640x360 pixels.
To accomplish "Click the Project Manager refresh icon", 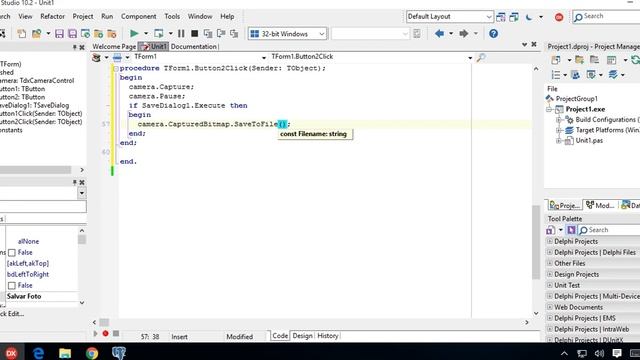I will [635, 60].
